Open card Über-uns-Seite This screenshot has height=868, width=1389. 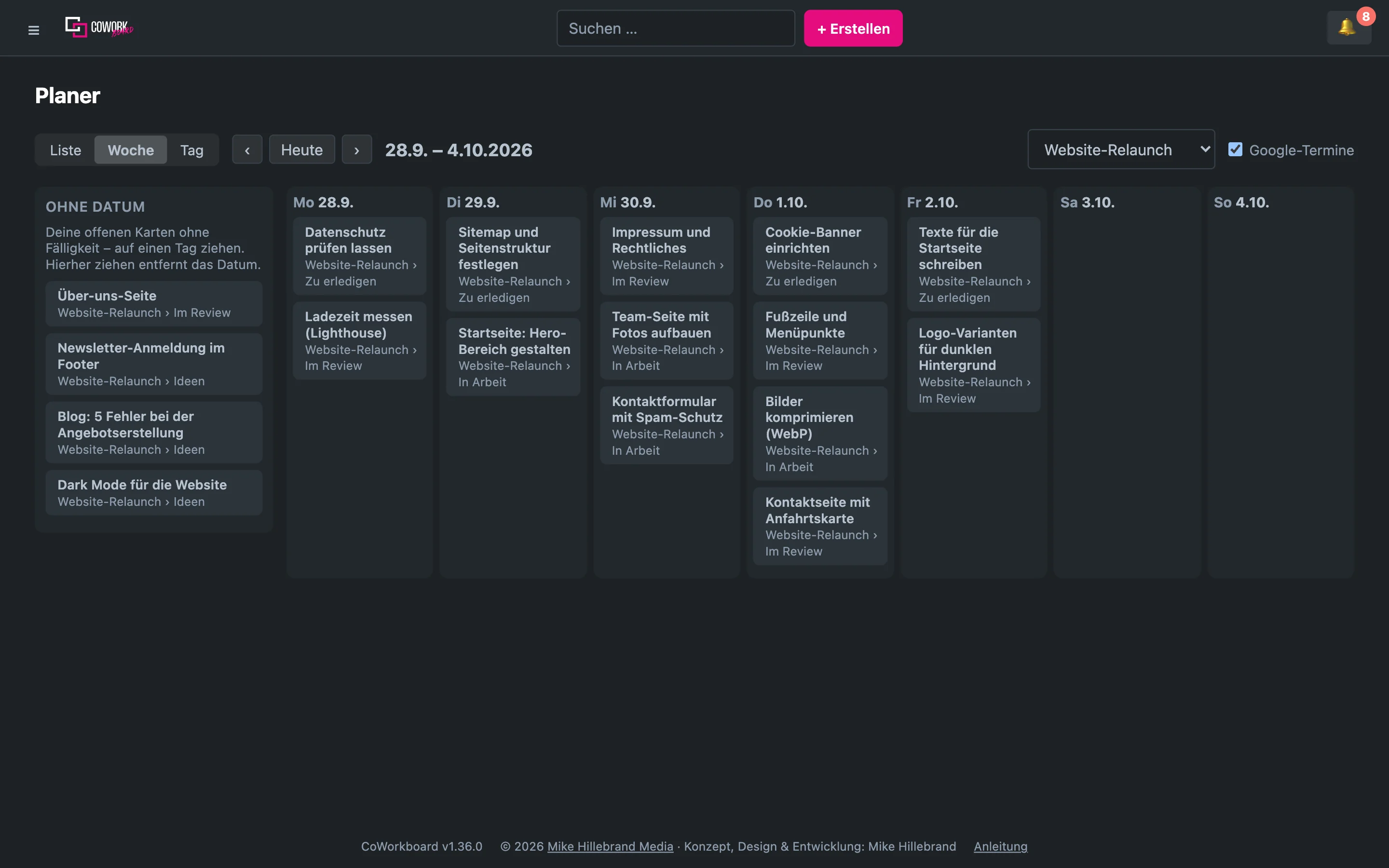tap(154, 304)
